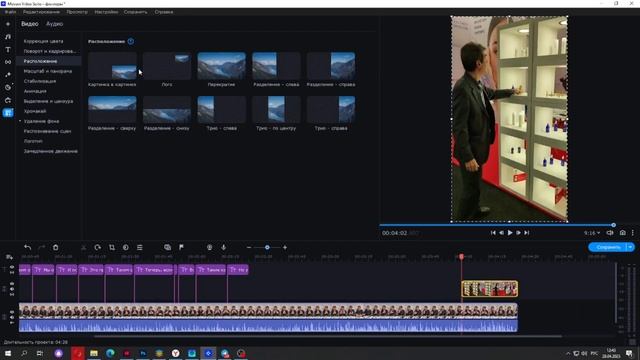Rotate the clip with the rotate icon
Image resolution: width=640 pixels, height=360 pixels.
(x=98, y=247)
